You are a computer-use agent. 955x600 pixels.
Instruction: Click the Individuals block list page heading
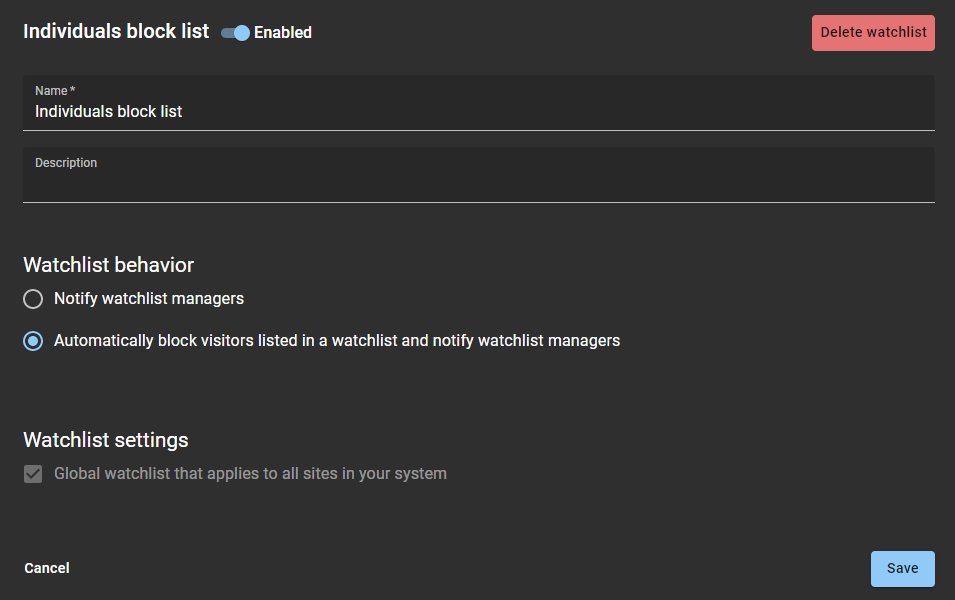coord(116,31)
